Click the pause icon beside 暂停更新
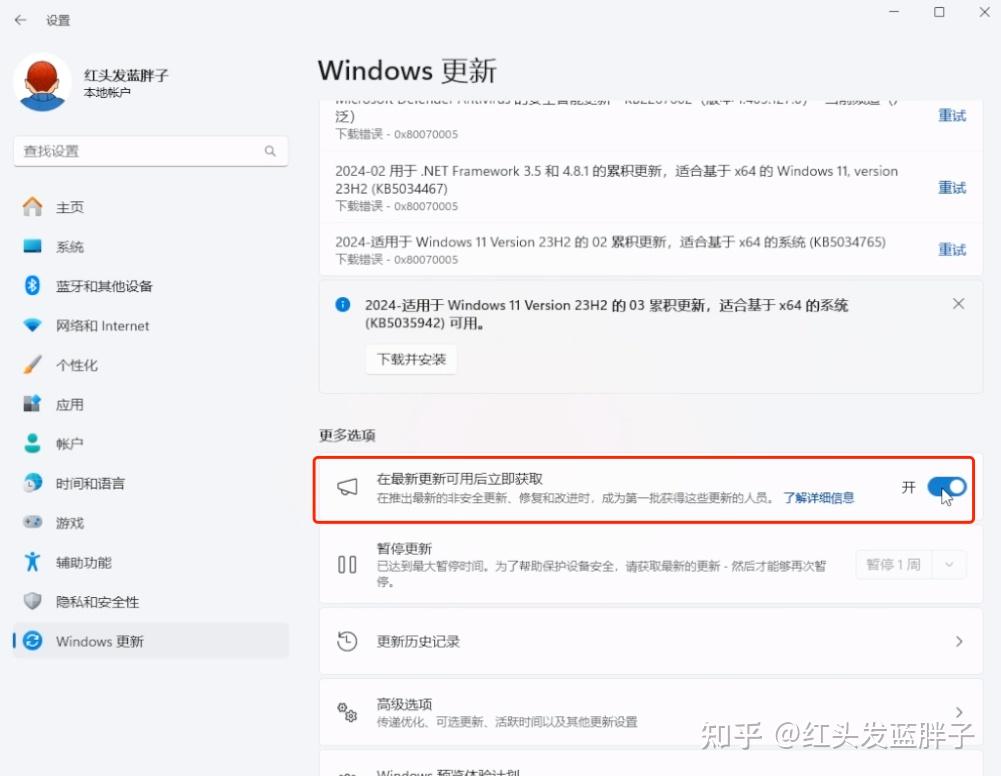Screen dimensions: 1001x776 (347, 565)
